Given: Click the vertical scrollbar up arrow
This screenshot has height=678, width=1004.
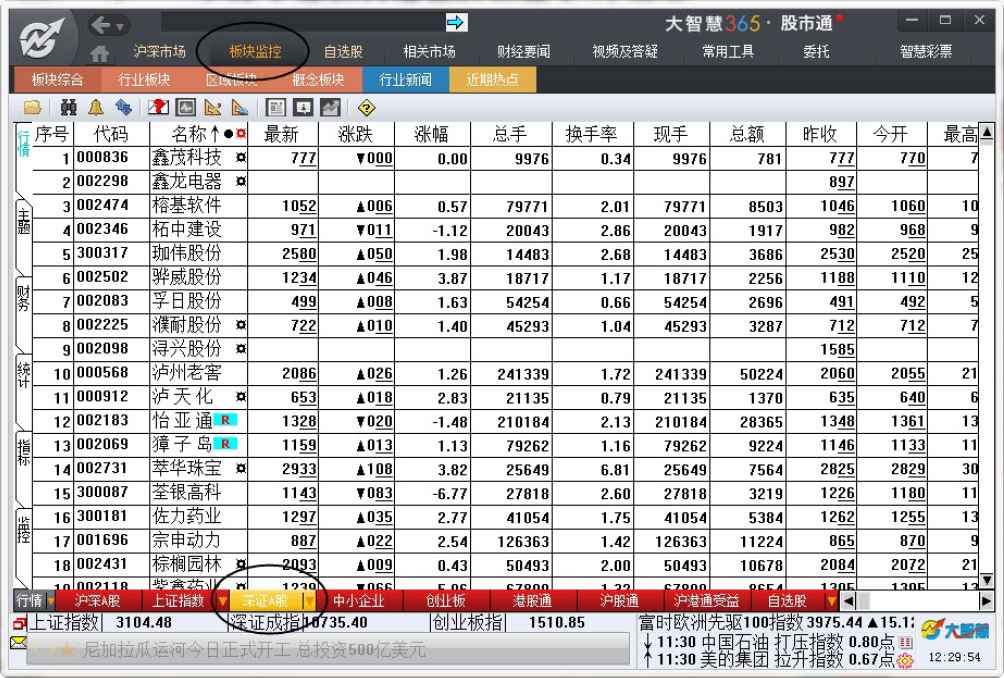Looking at the screenshot, I should [987, 133].
